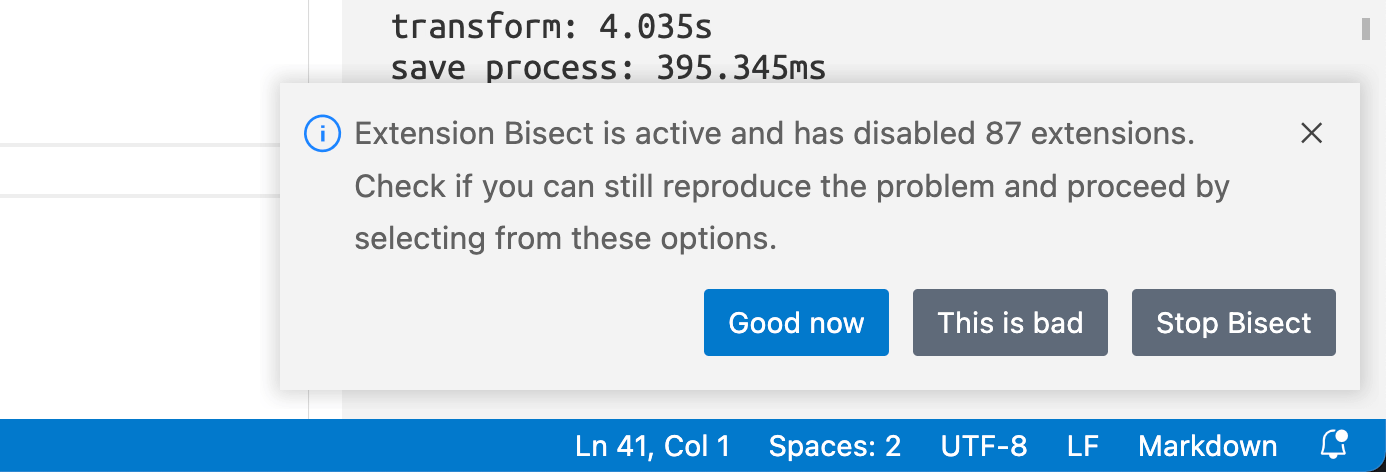Click the blue info icon in the notification

click(x=323, y=133)
